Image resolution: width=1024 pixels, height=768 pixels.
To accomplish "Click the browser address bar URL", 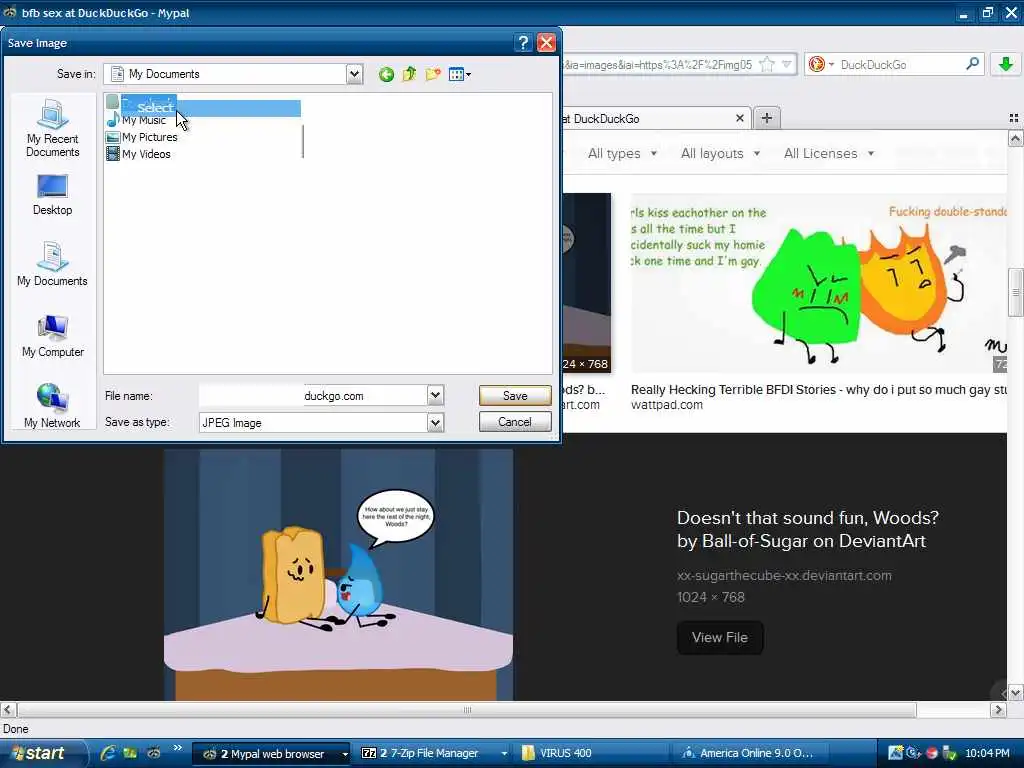I will pos(658,65).
